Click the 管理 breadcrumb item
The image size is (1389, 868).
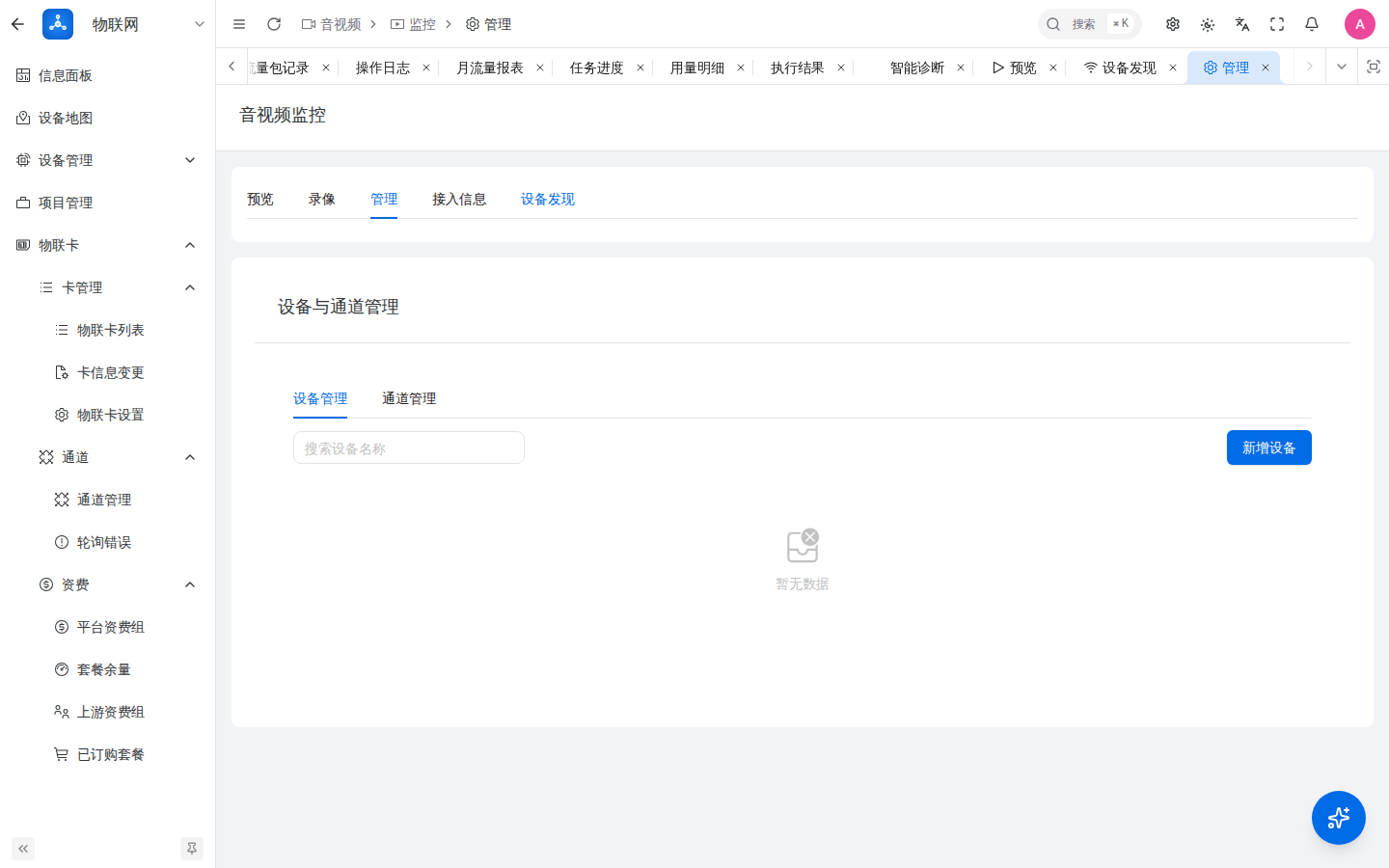tap(488, 24)
